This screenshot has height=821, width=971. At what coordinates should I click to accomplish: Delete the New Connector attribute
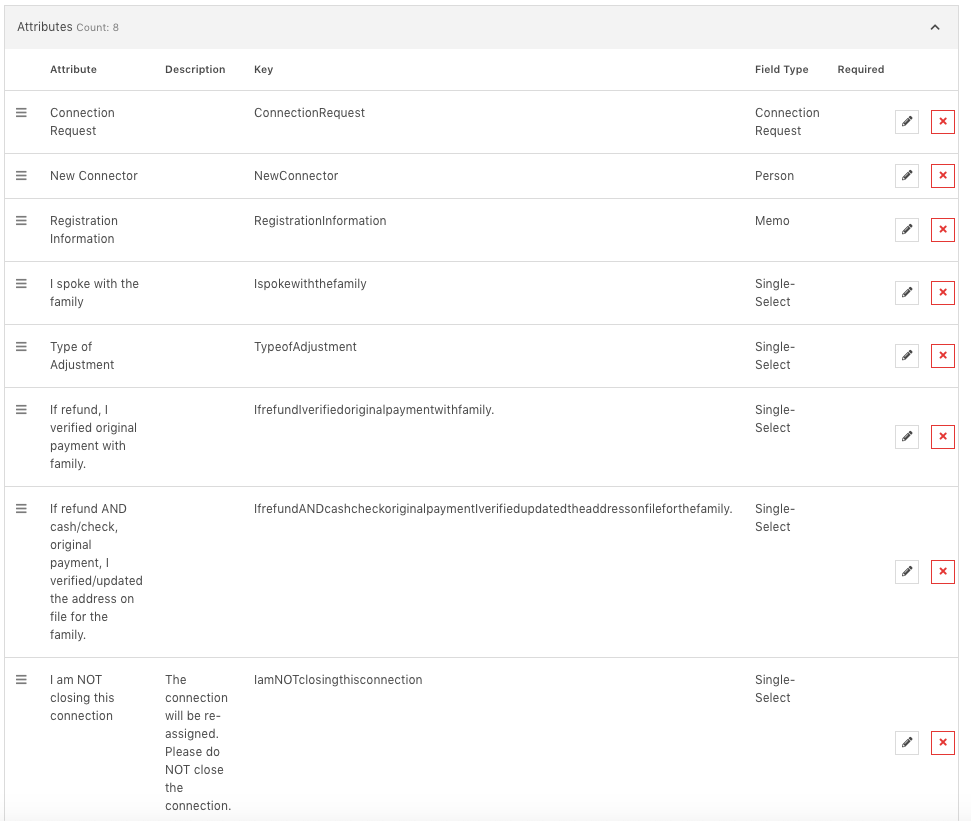point(943,176)
